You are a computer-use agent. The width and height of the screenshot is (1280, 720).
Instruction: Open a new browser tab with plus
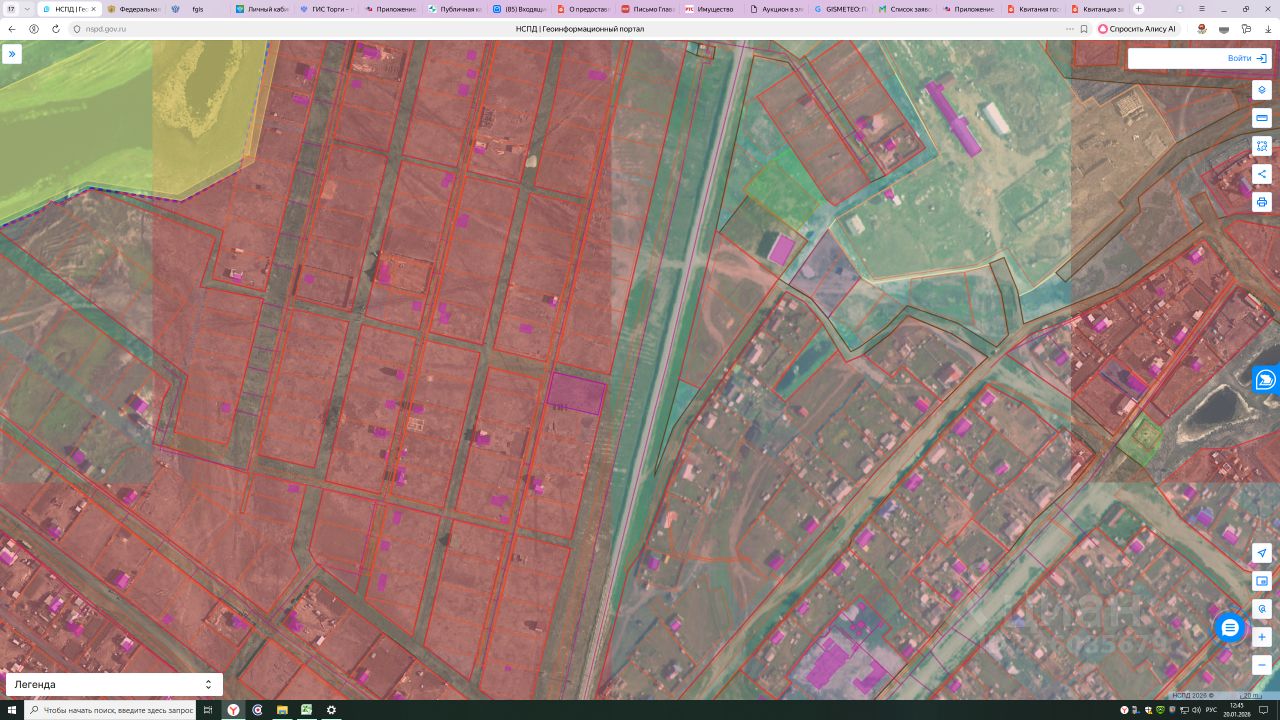tap(1138, 9)
